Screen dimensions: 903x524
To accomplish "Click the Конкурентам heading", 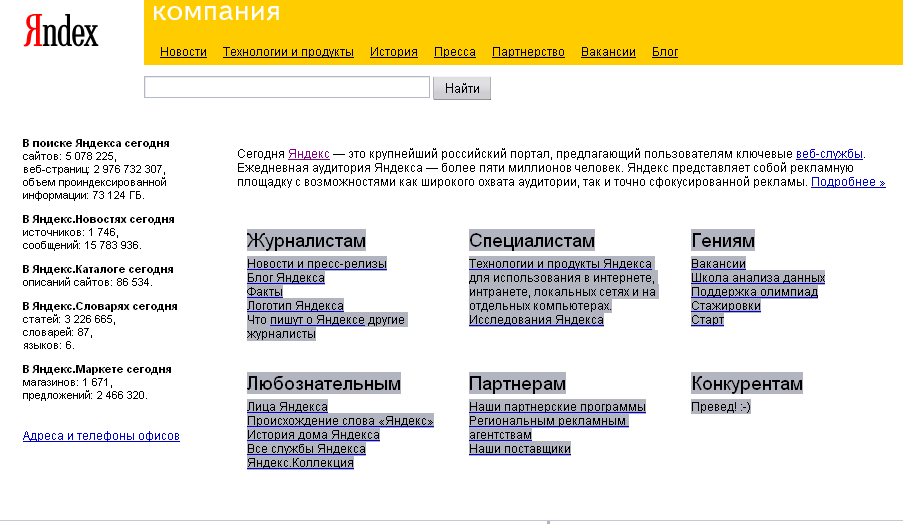I will point(747,383).
